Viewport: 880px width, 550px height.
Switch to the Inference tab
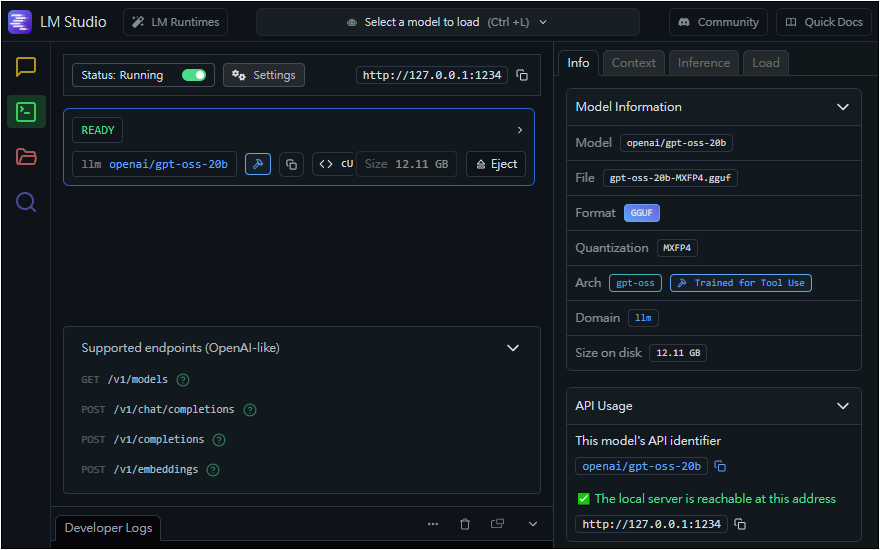click(x=704, y=63)
